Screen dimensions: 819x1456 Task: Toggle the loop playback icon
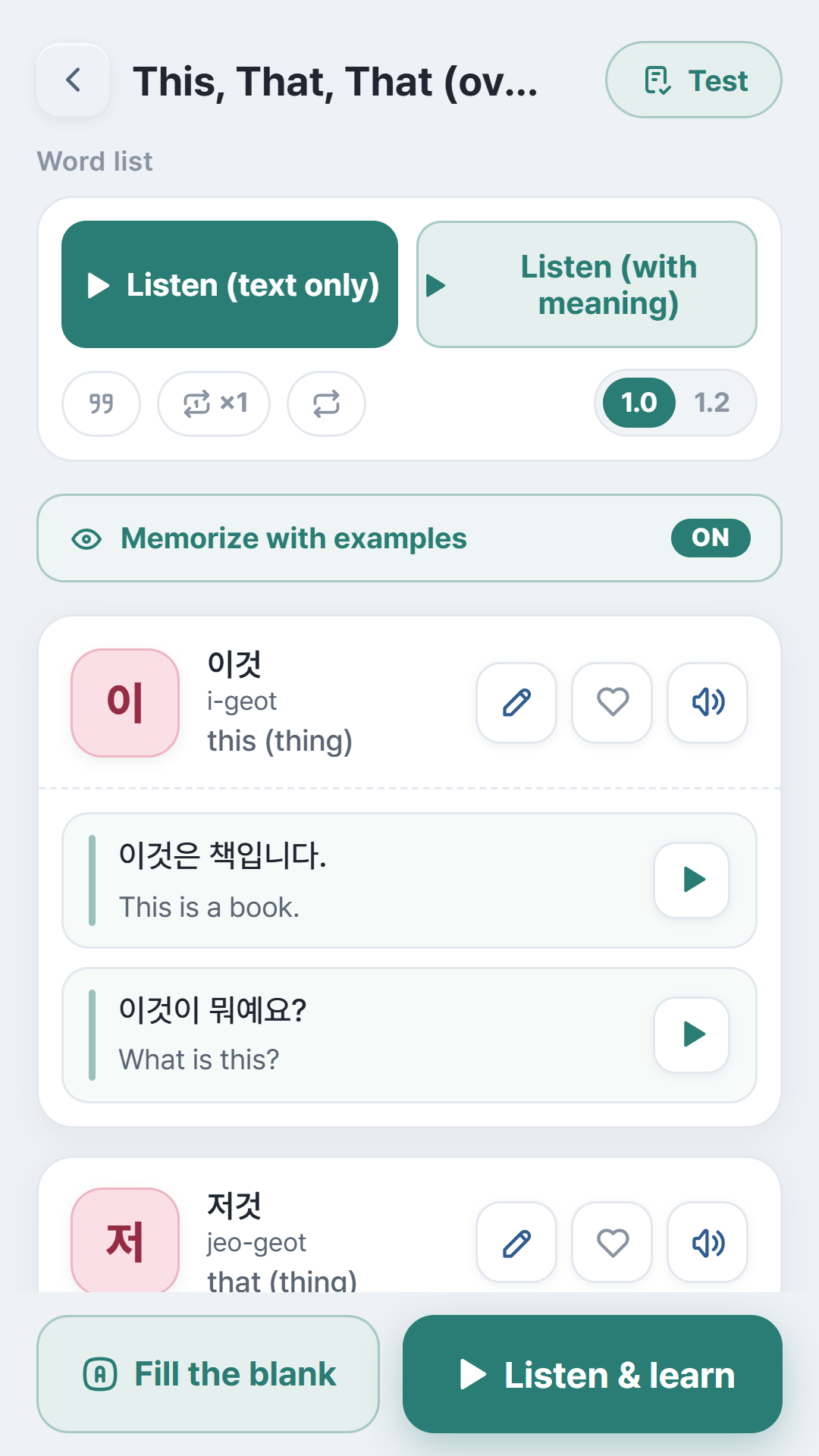click(x=326, y=403)
